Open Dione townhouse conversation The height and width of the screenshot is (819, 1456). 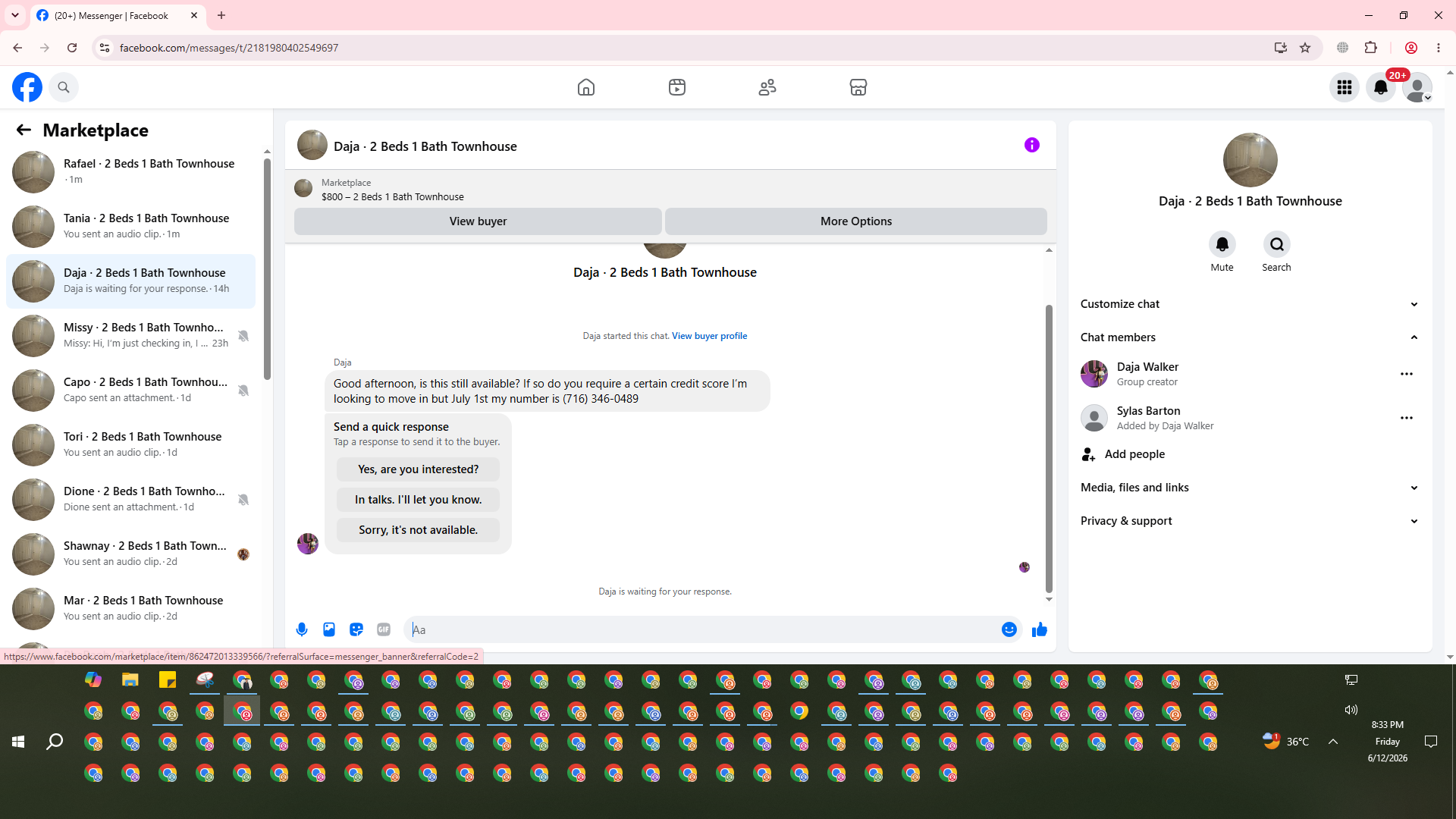pos(130,500)
